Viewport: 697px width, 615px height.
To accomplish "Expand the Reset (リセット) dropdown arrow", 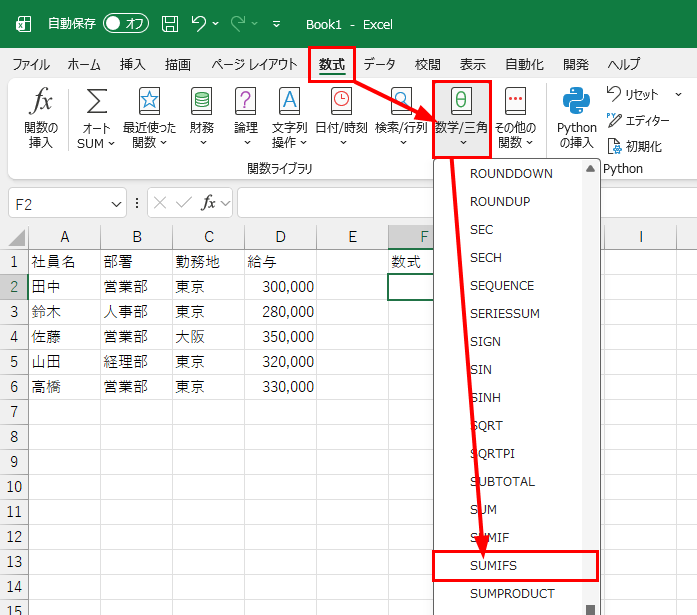I will [678, 94].
